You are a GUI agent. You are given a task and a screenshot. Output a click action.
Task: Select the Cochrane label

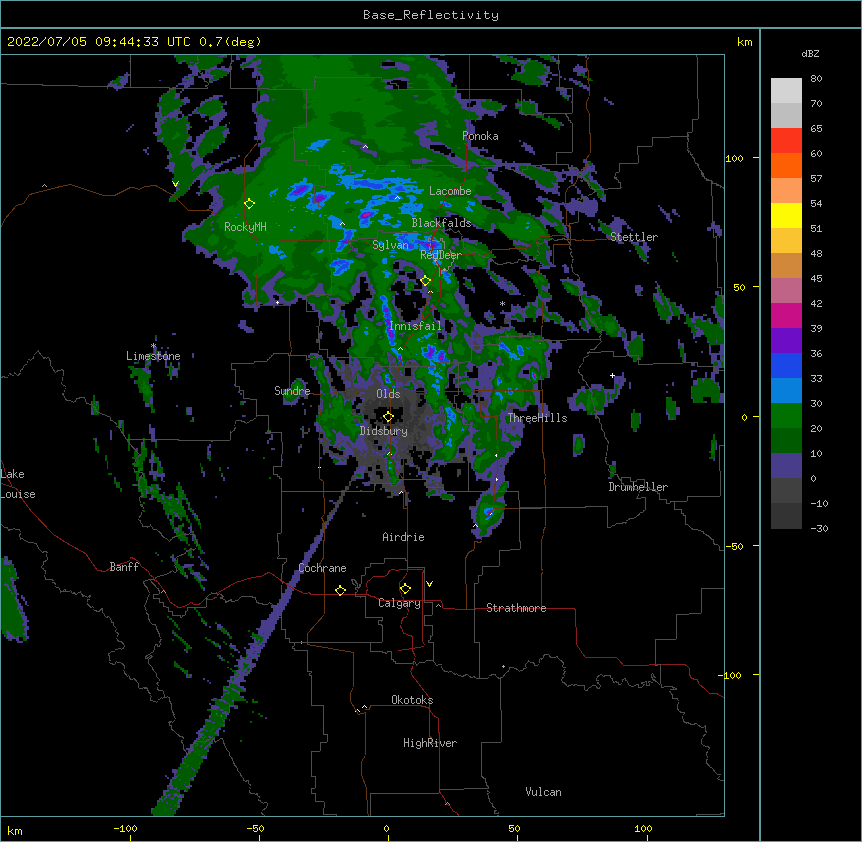323,568
